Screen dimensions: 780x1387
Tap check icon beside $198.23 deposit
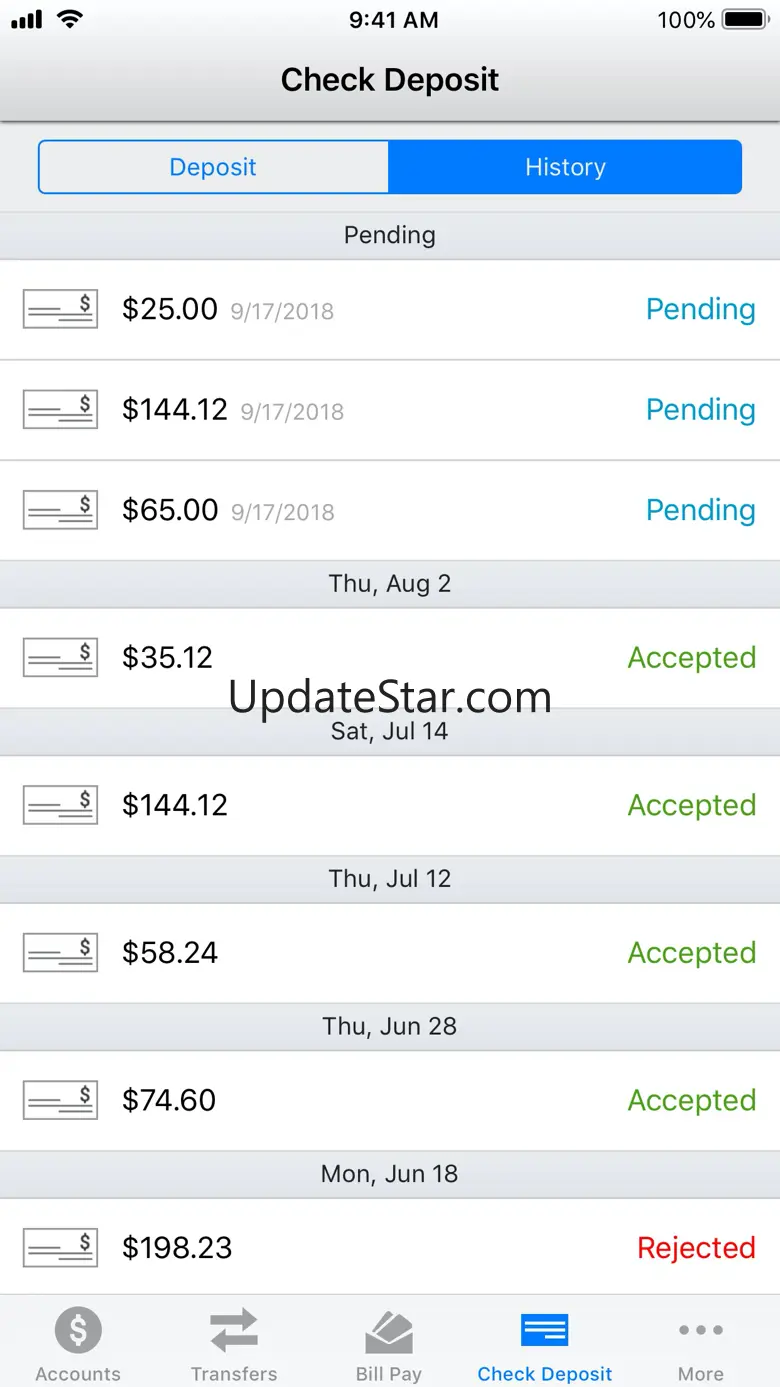click(x=60, y=1248)
